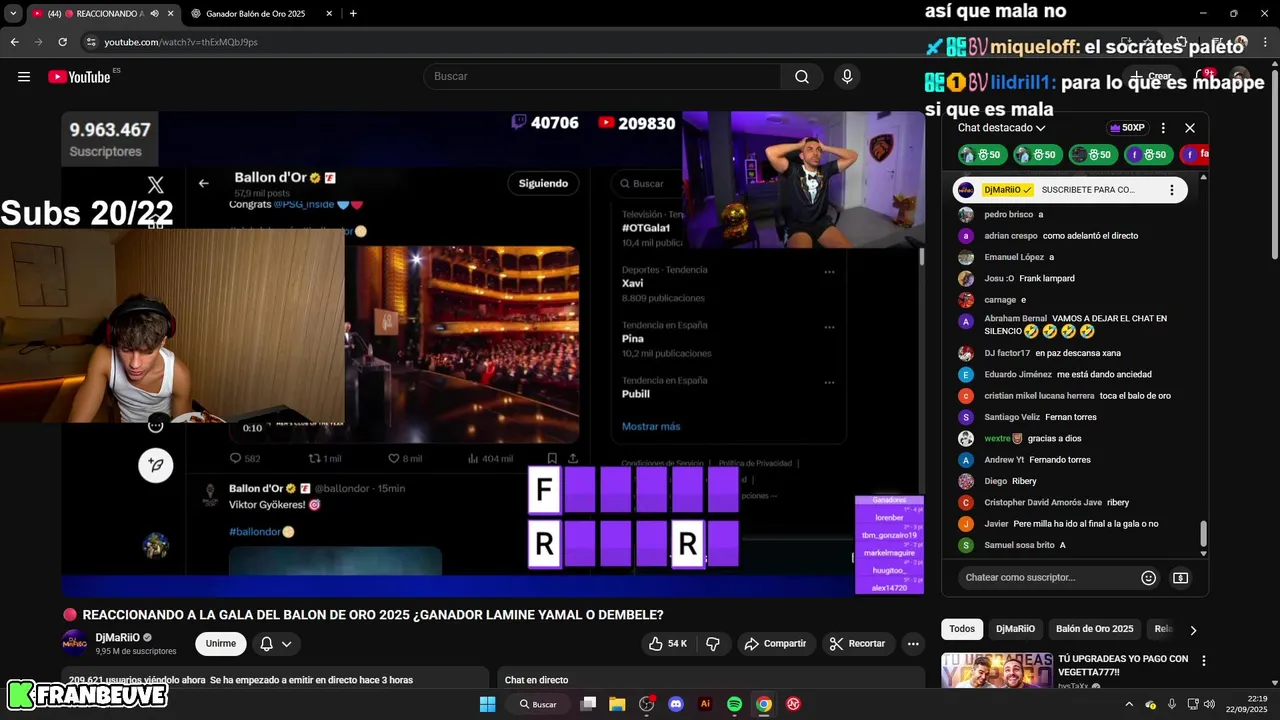Focus the YouTube Buscar search field
The height and width of the screenshot is (720, 1280).
click(602, 77)
